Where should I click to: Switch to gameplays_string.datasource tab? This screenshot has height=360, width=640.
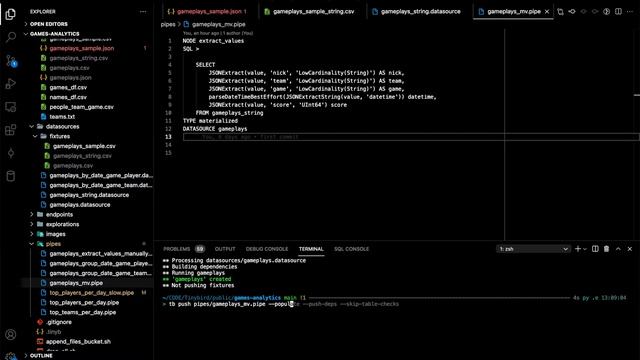point(420,12)
